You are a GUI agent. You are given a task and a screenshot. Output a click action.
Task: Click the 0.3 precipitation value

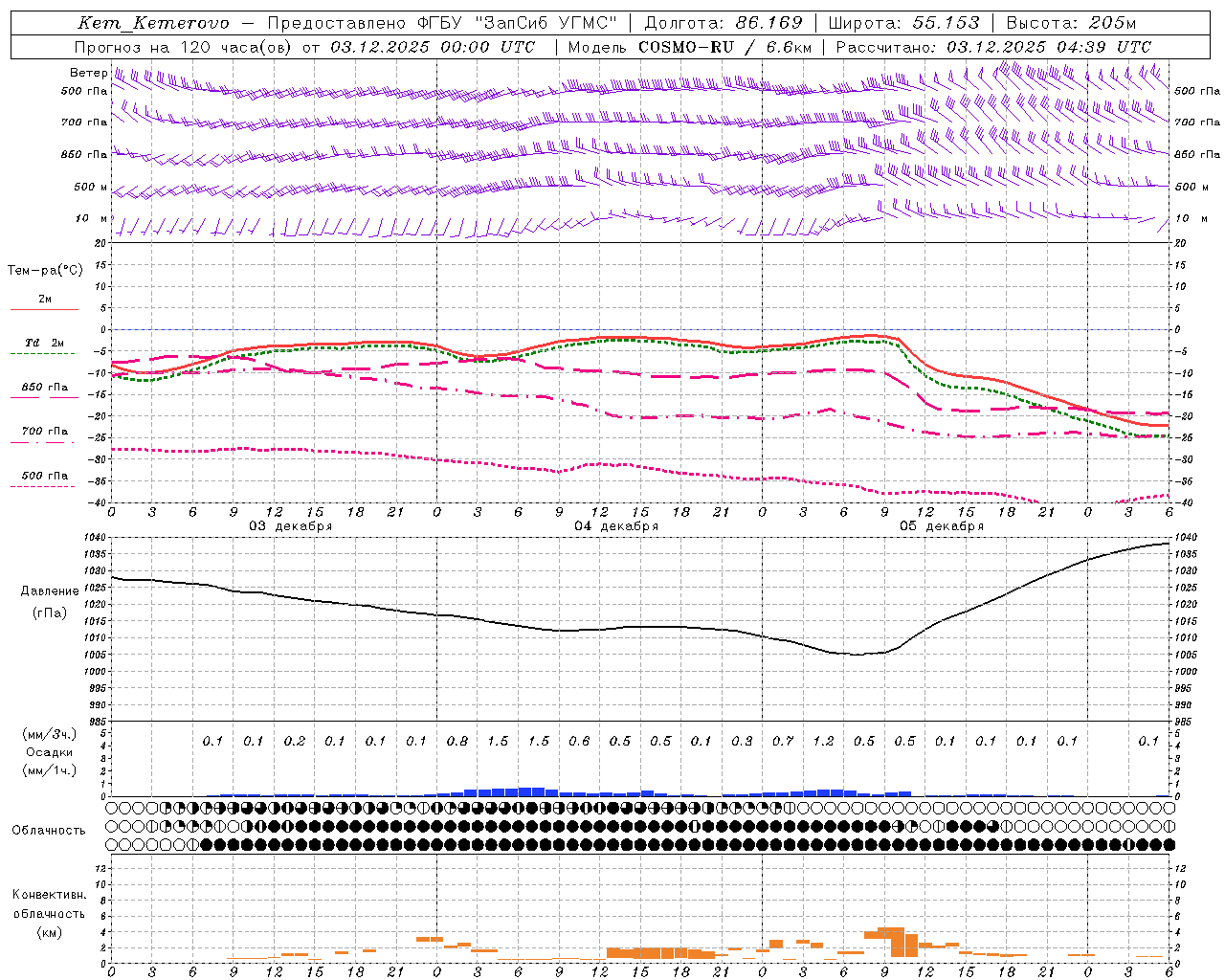click(x=742, y=741)
